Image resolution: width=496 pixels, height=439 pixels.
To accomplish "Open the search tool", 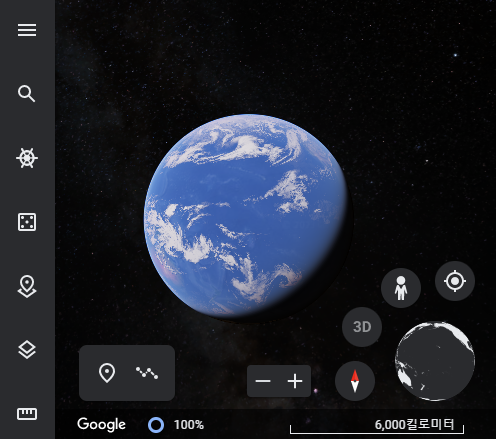I will click(x=27, y=94).
